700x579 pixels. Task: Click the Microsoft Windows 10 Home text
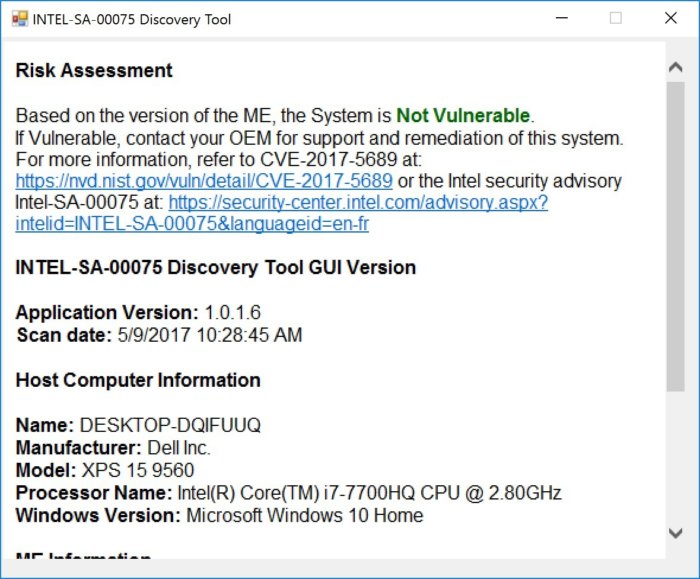(x=304, y=516)
